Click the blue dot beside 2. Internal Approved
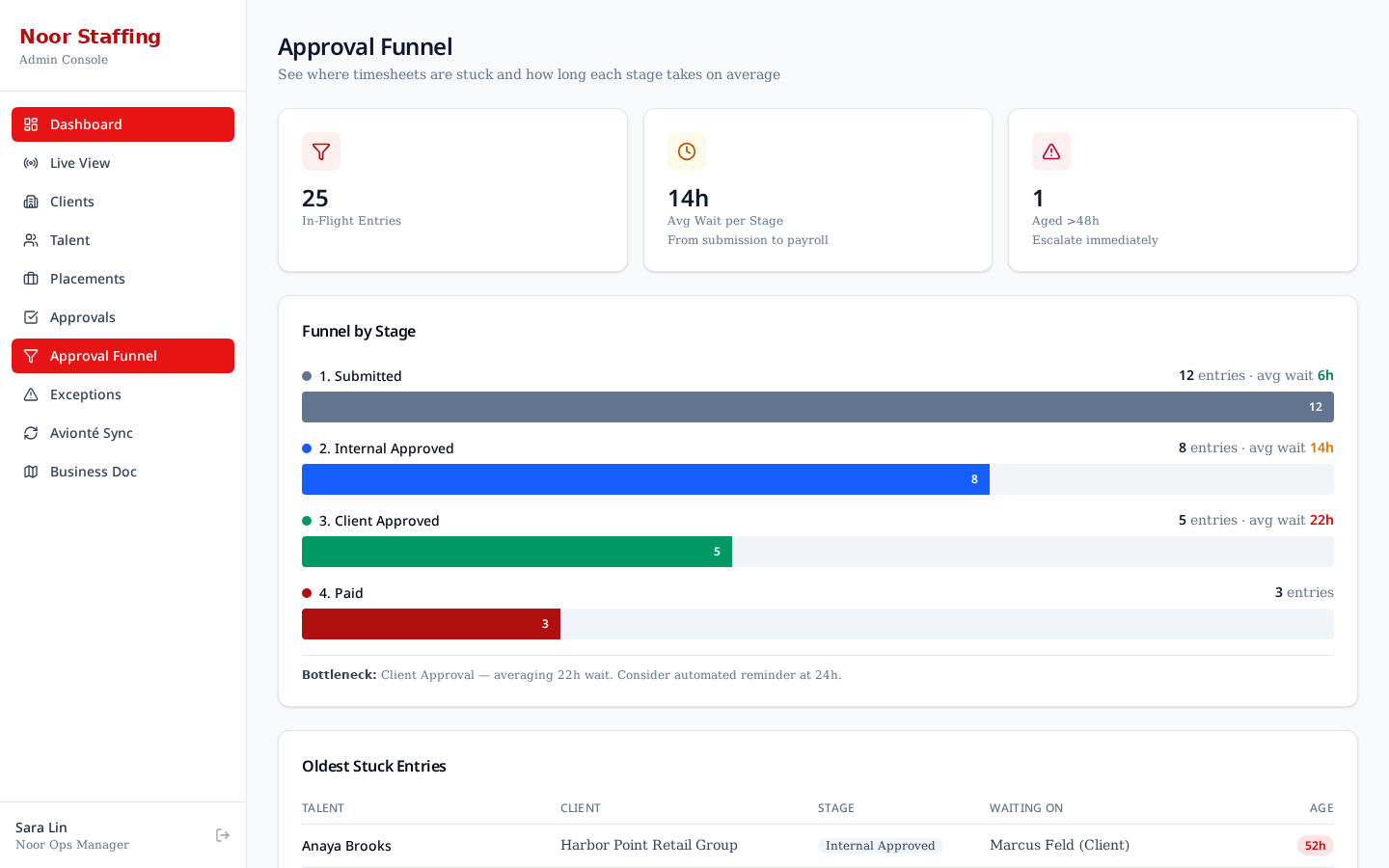1389x868 pixels. [x=307, y=448]
